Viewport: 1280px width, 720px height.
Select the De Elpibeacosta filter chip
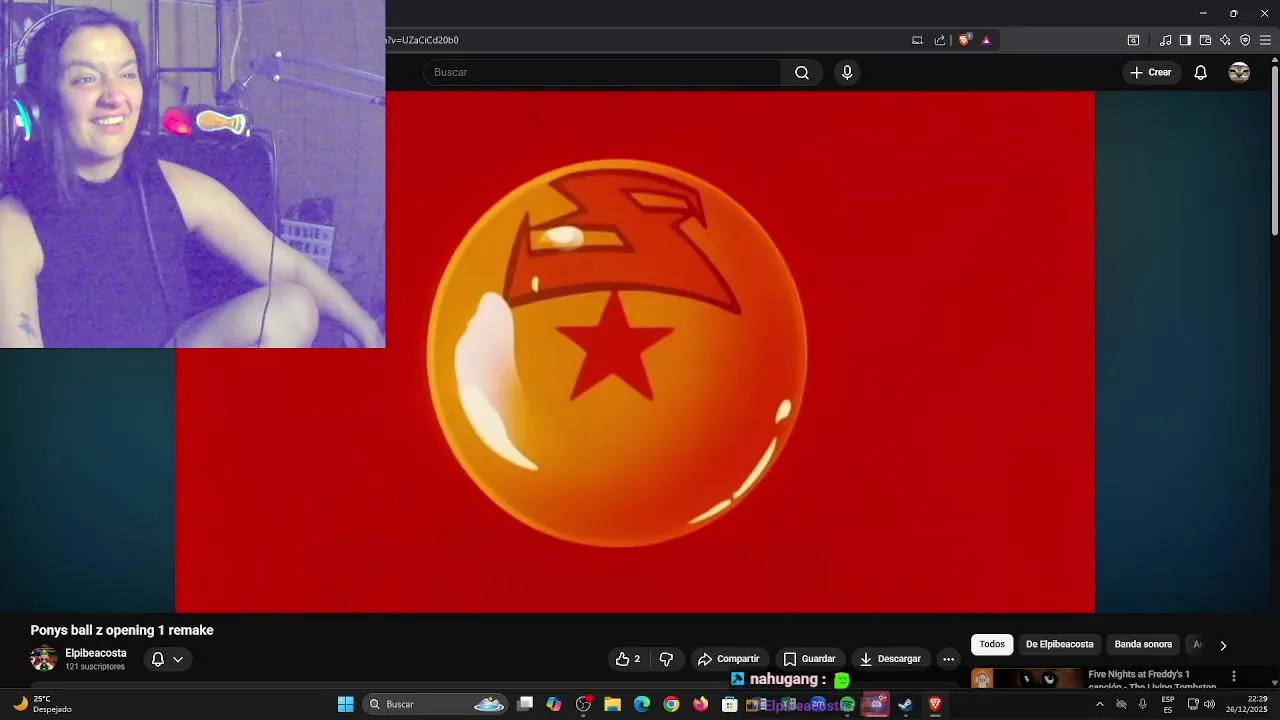[x=1059, y=645]
